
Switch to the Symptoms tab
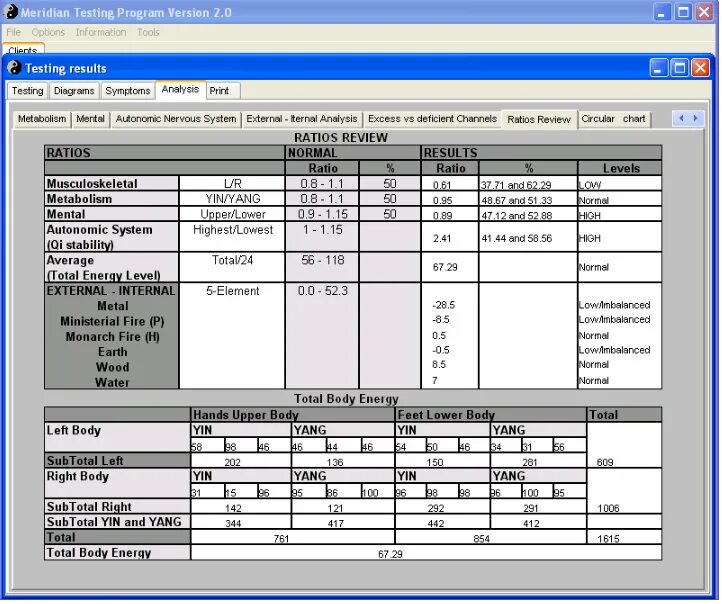(128, 91)
